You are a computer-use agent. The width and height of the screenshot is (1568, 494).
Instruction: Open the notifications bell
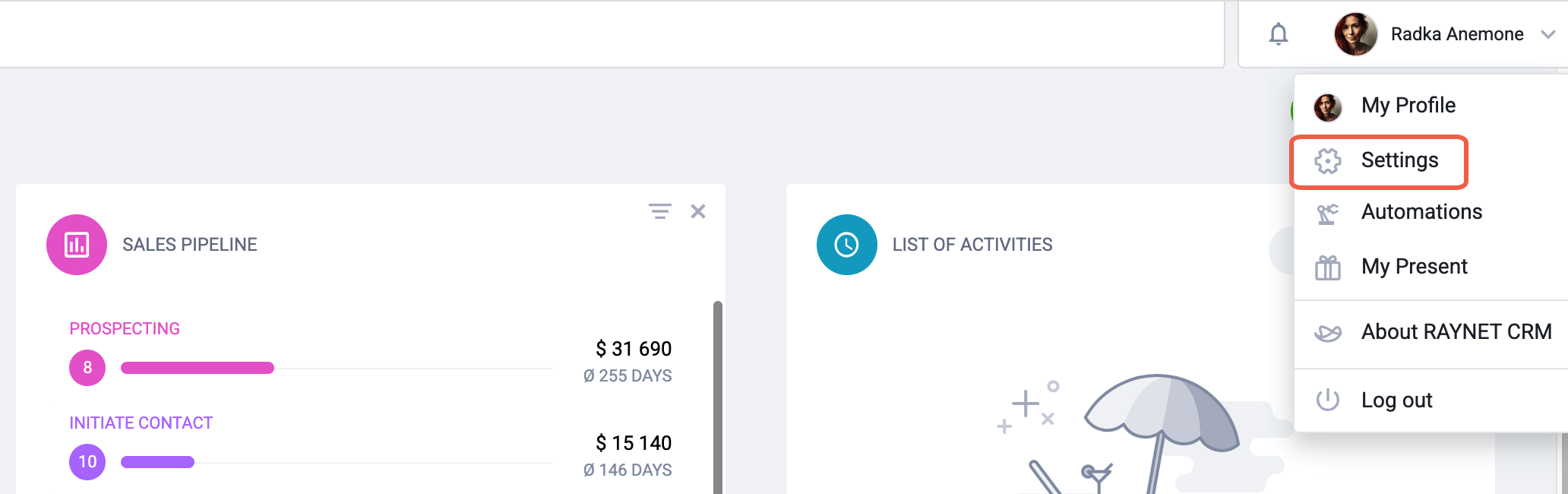(x=1279, y=34)
